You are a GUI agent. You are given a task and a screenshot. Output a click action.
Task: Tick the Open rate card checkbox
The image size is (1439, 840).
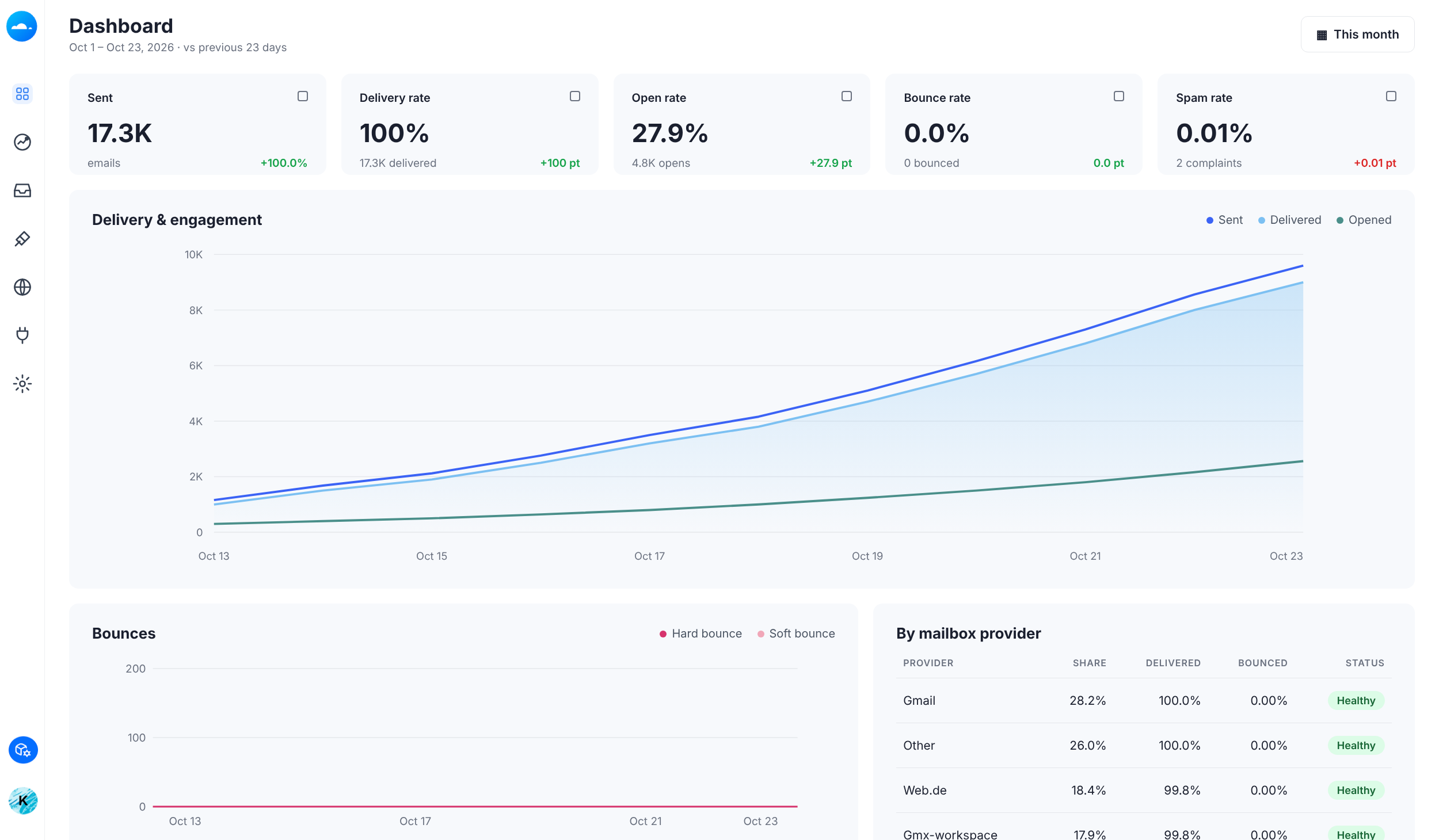(847, 96)
